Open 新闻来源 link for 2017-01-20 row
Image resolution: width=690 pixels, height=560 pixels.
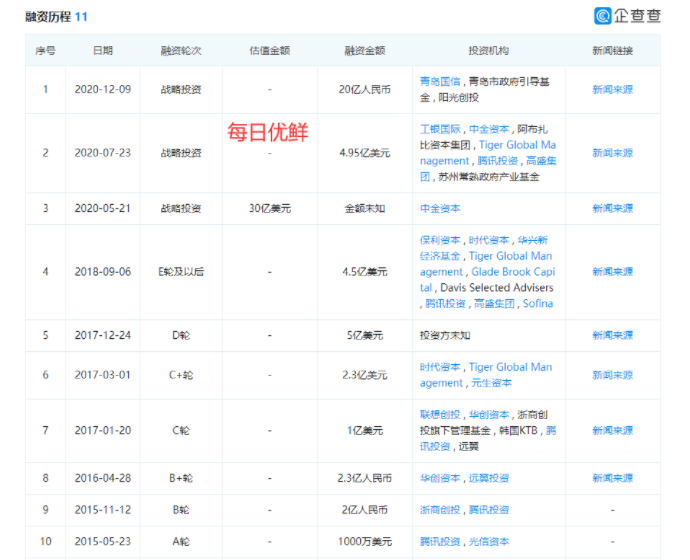(x=613, y=430)
